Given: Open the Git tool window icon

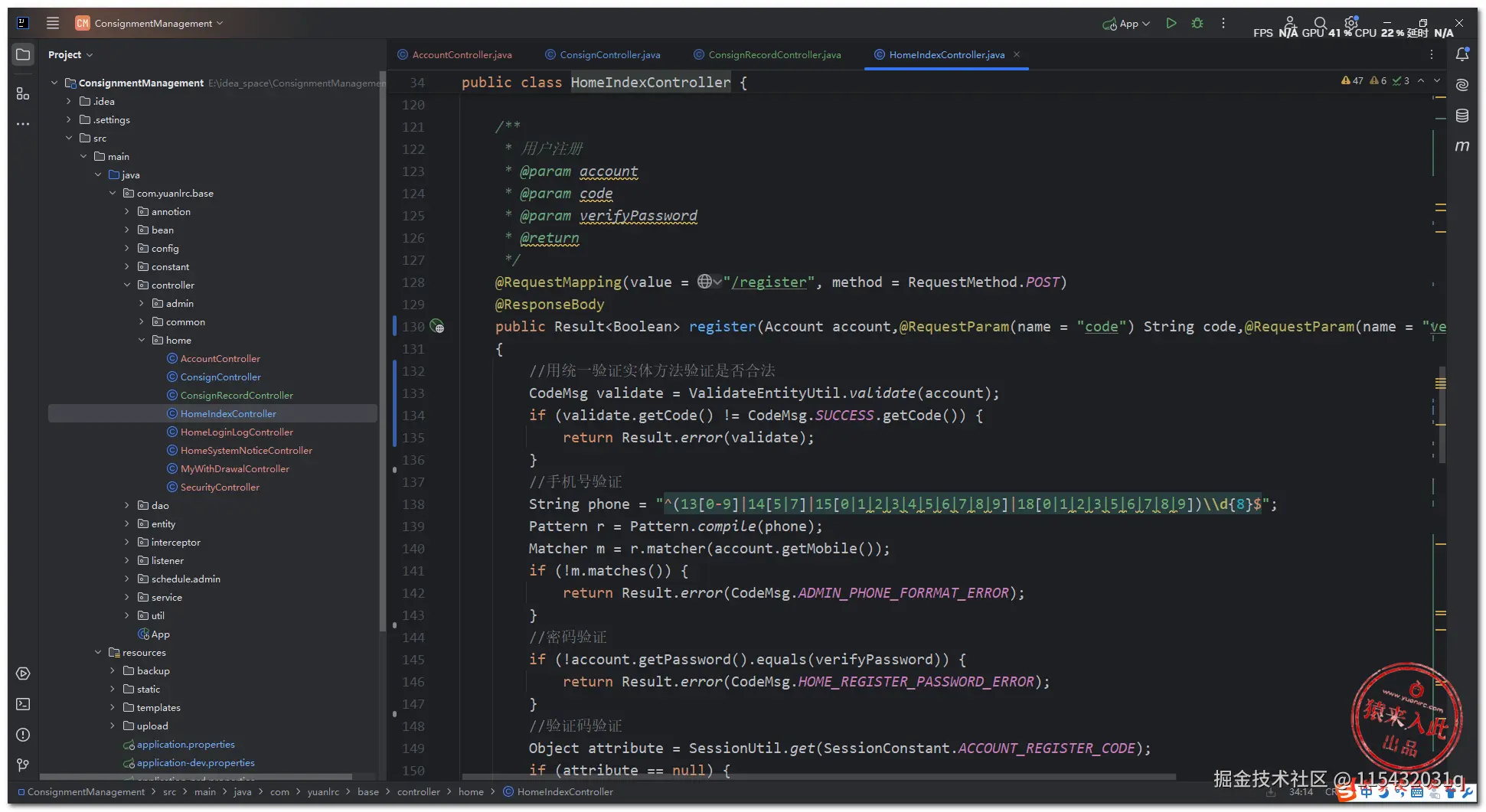Looking at the screenshot, I should click(23, 765).
